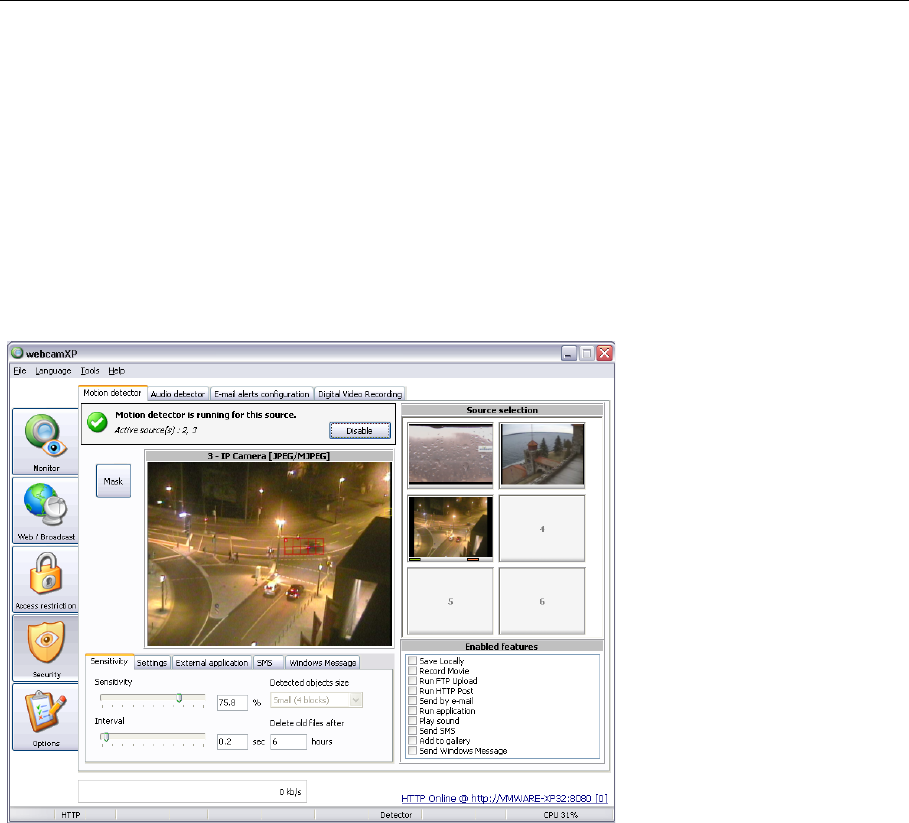Open the Settings sub-tab

[152, 662]
